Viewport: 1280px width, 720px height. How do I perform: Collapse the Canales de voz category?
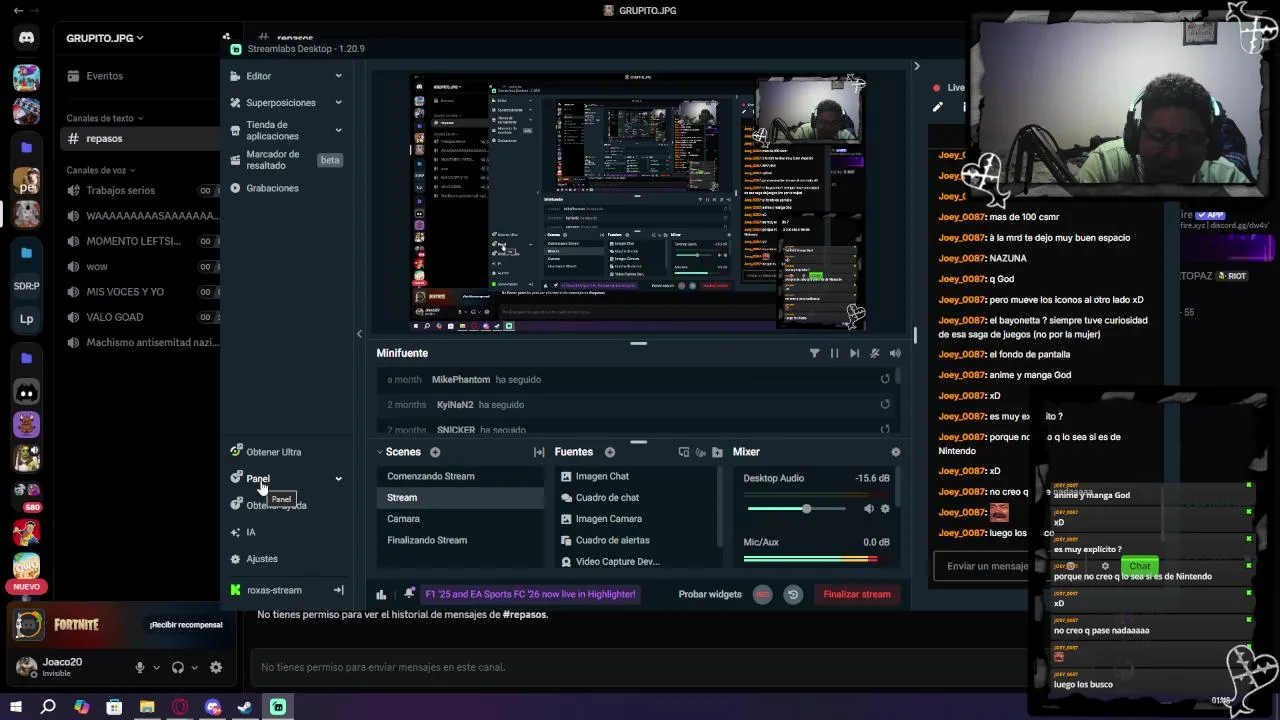(101, 170)
